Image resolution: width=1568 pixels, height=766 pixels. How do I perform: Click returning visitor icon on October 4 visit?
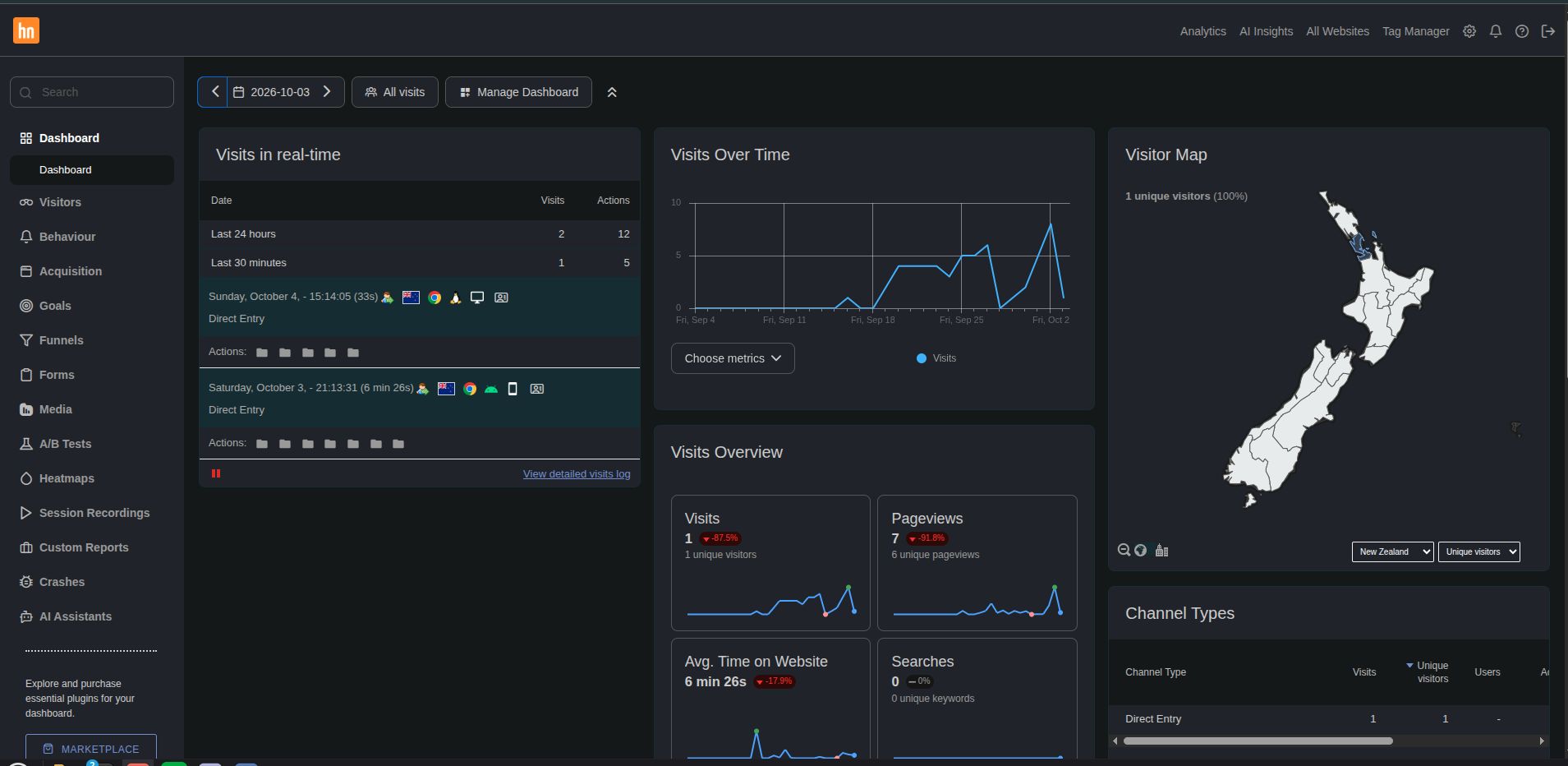tap(387, 298)
